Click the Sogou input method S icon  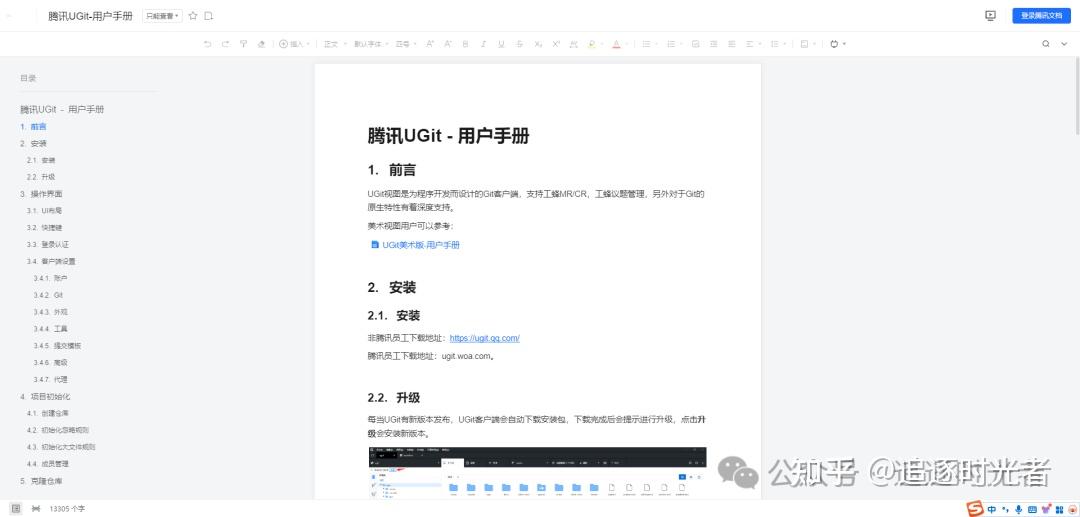974,509
